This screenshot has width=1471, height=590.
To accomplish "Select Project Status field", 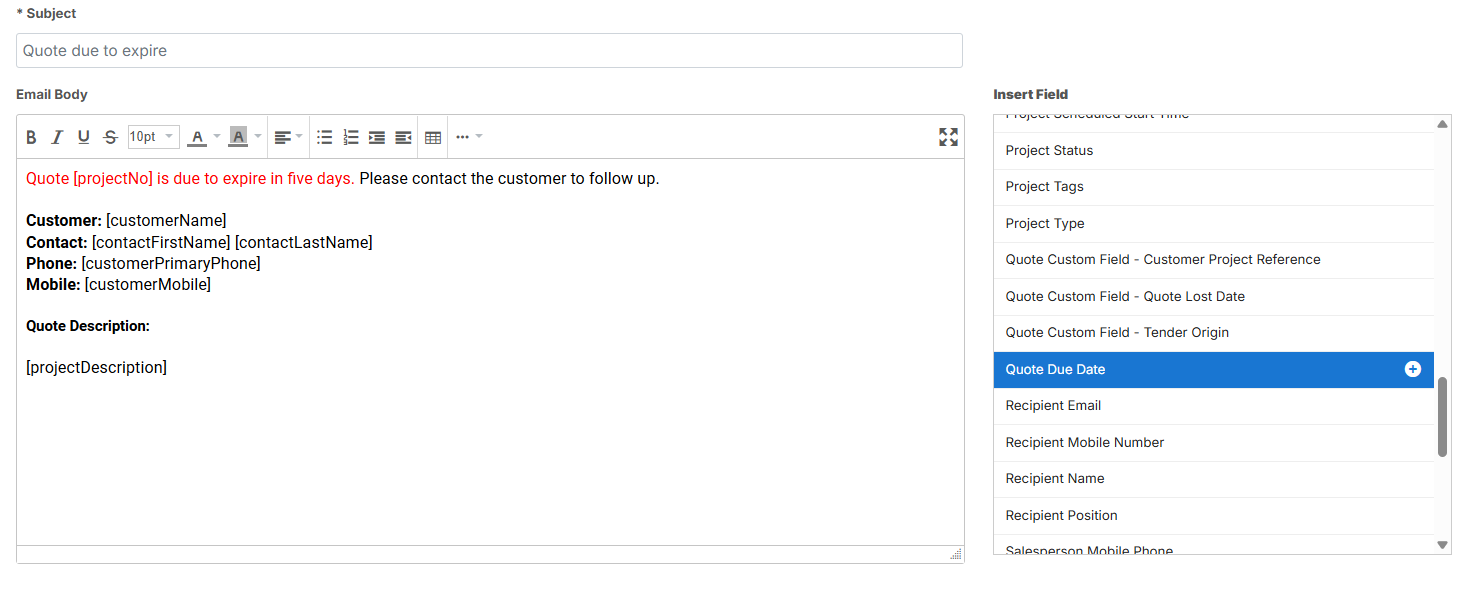I will (x=1049, y=151).
